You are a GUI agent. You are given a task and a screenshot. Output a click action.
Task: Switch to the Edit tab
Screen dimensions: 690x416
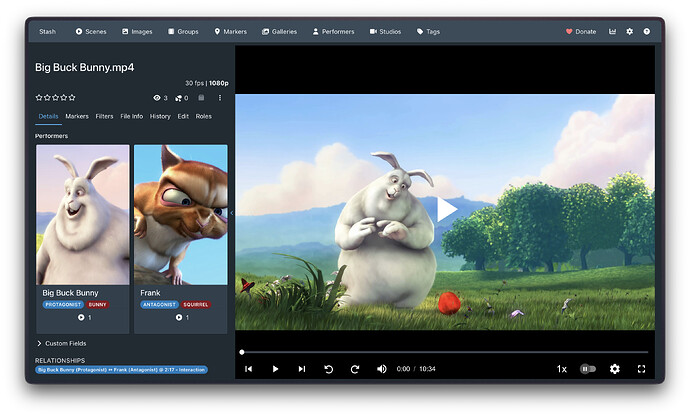(x=183, y=116)
